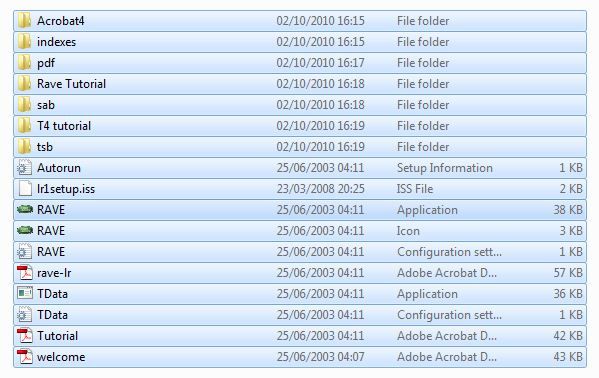Click the Tutorial PDF icon

tap(25, 336)
